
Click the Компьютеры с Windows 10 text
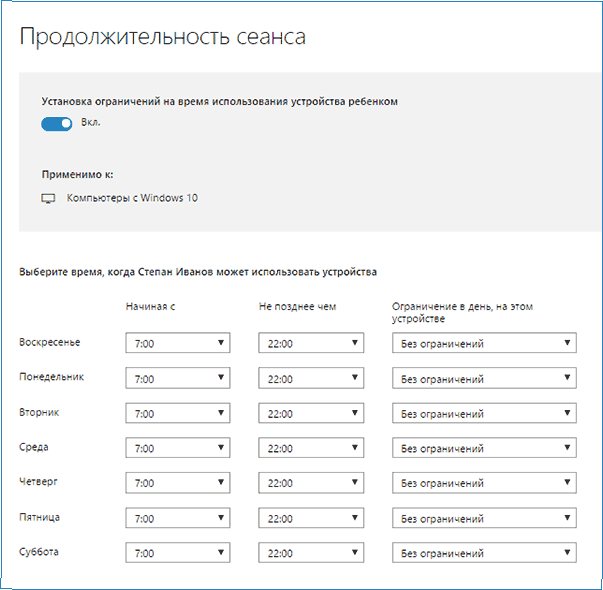pos(132,198)
